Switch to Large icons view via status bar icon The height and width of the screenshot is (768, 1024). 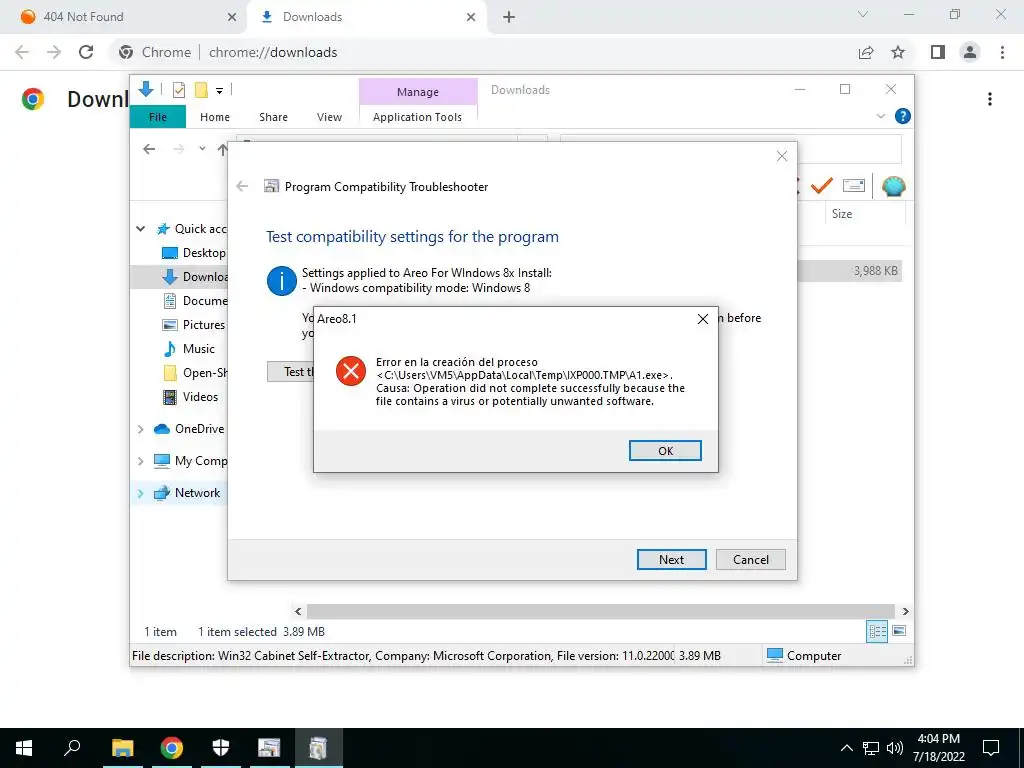899,631
